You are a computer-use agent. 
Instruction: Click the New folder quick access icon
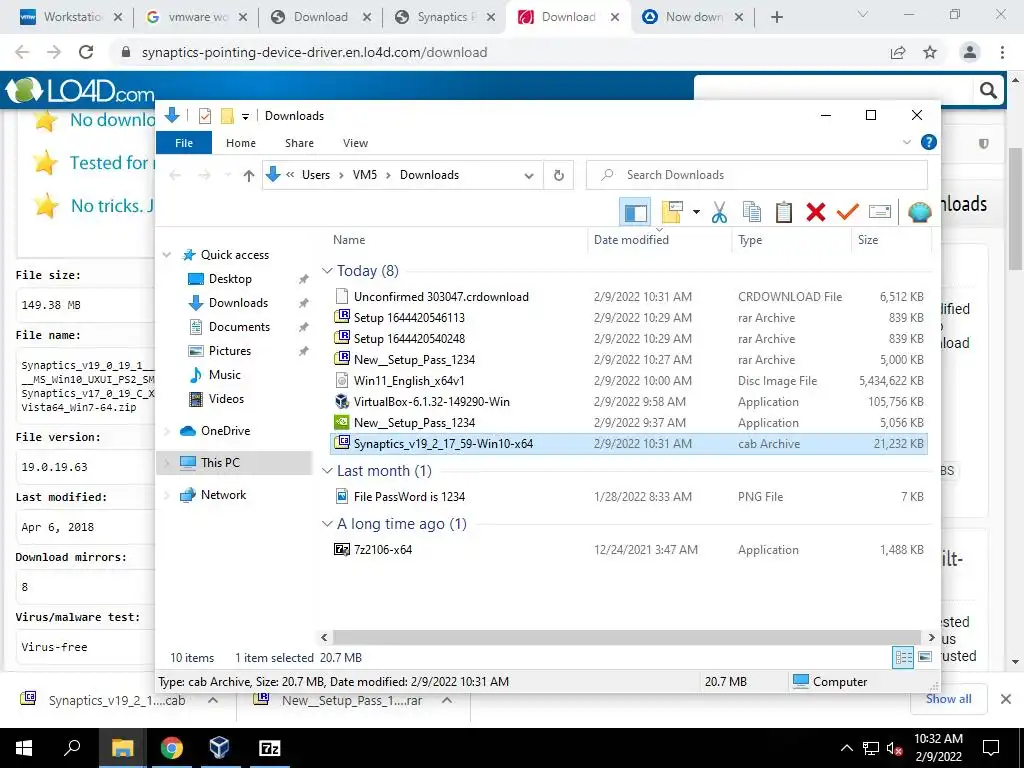pos(227,116)
